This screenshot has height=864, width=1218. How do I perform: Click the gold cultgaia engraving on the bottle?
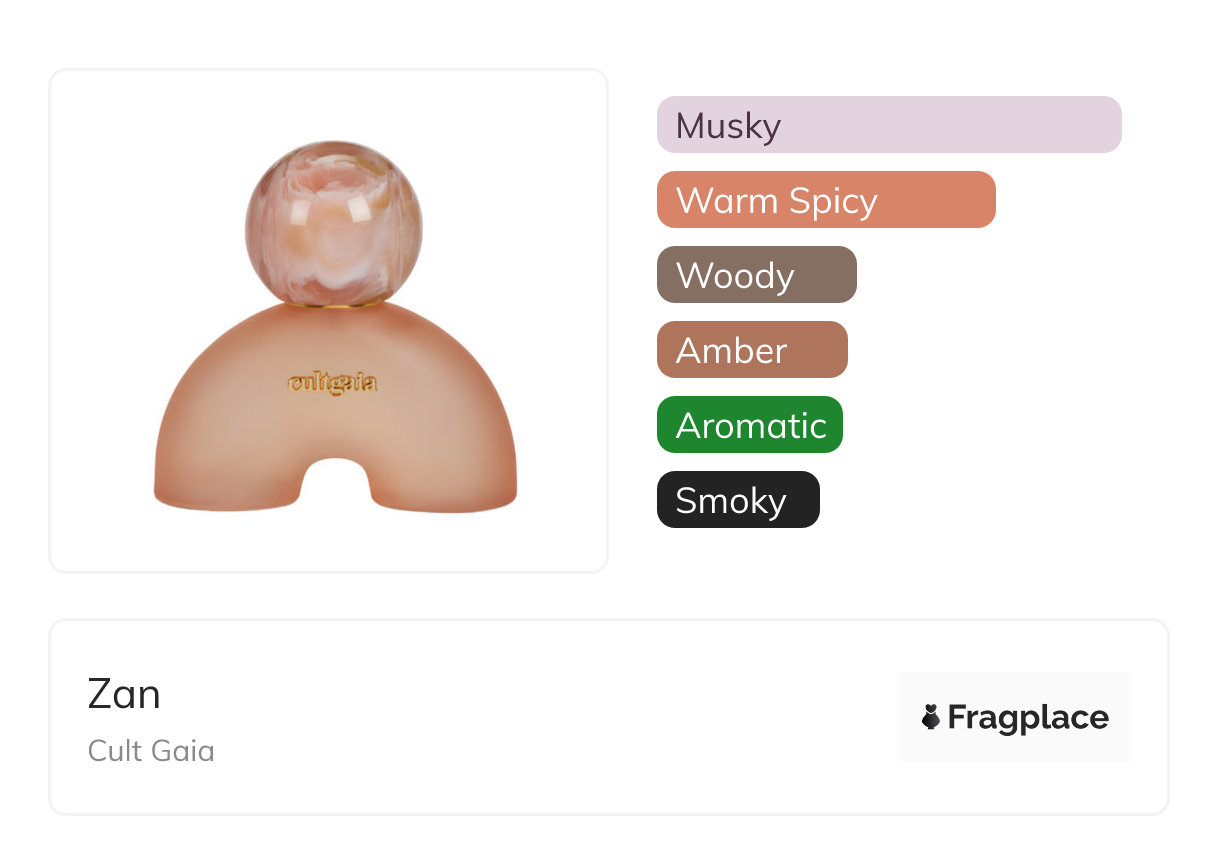click(x=332, y=384)
